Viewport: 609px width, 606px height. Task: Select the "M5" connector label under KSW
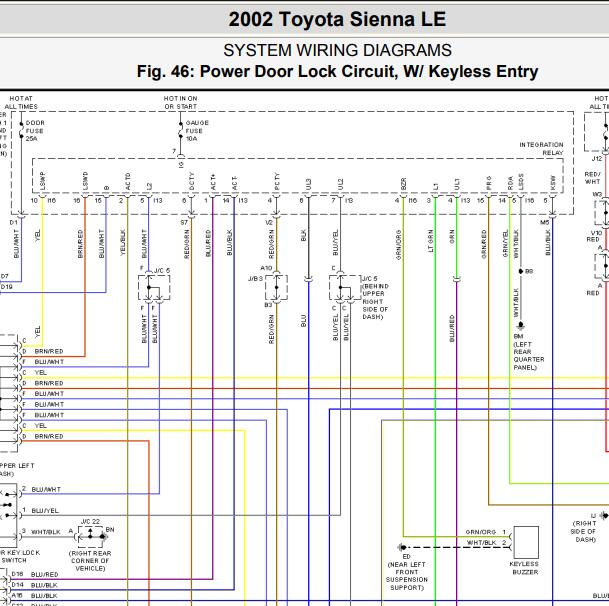pos(545,222)
